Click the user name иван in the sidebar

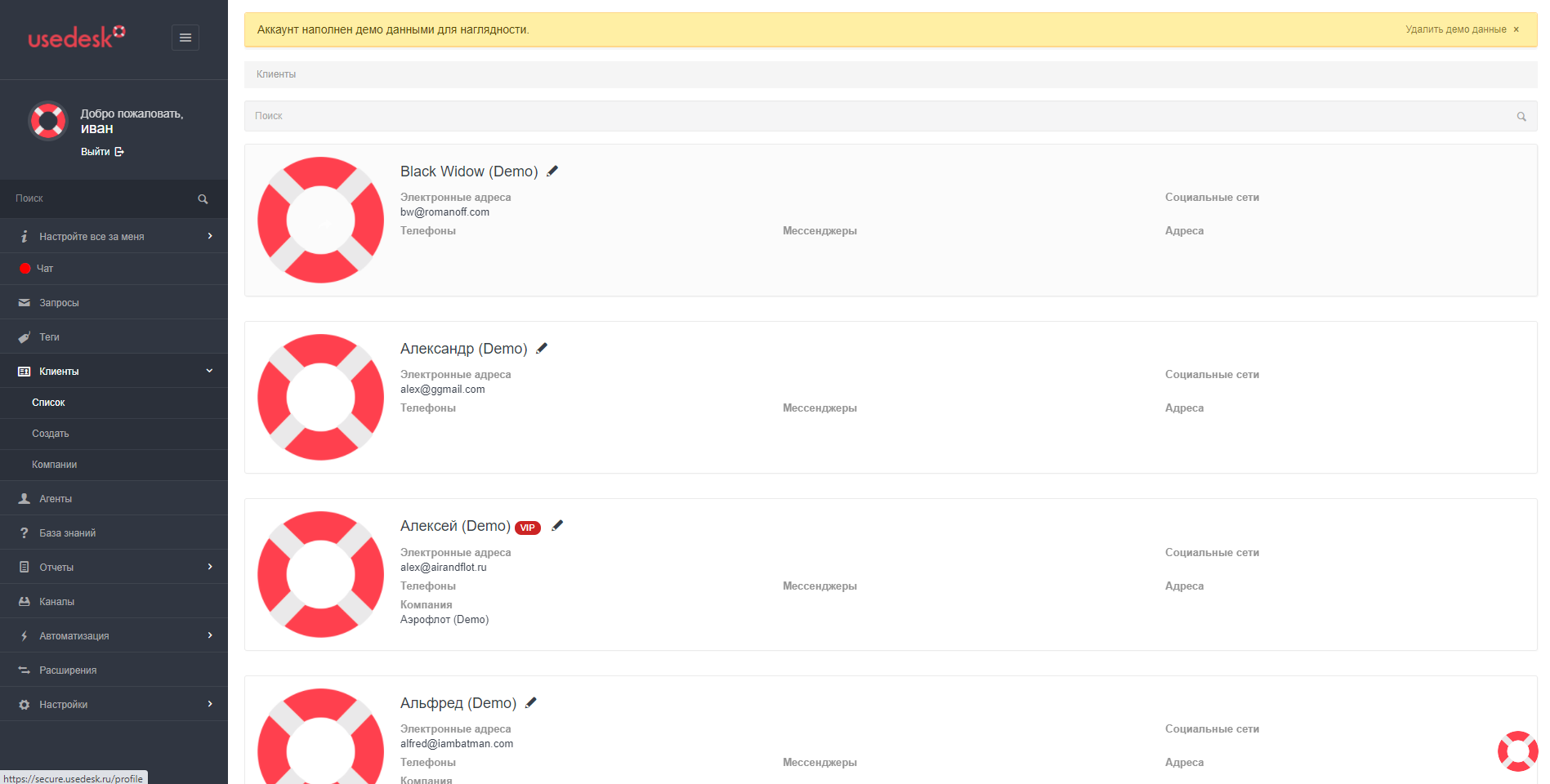tap(96, 129)
